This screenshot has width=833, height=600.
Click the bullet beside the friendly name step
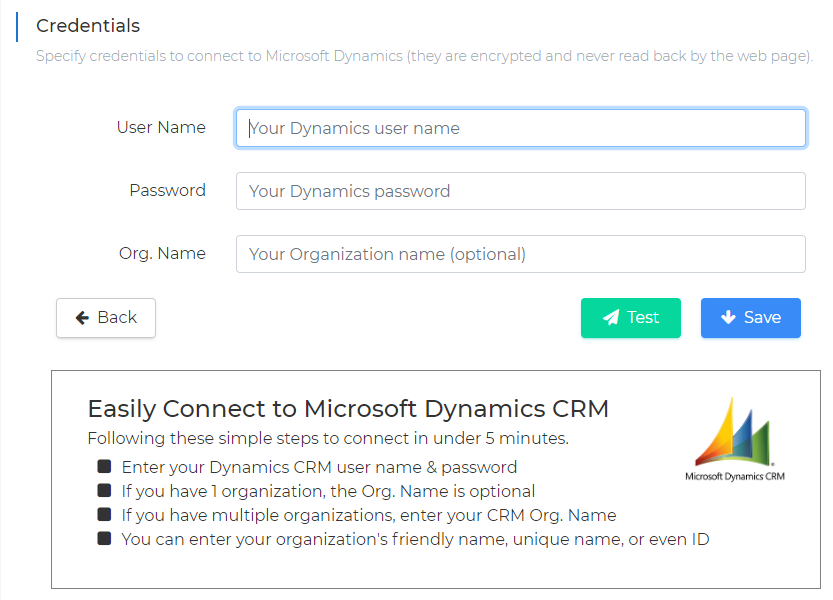click(104, 538)
